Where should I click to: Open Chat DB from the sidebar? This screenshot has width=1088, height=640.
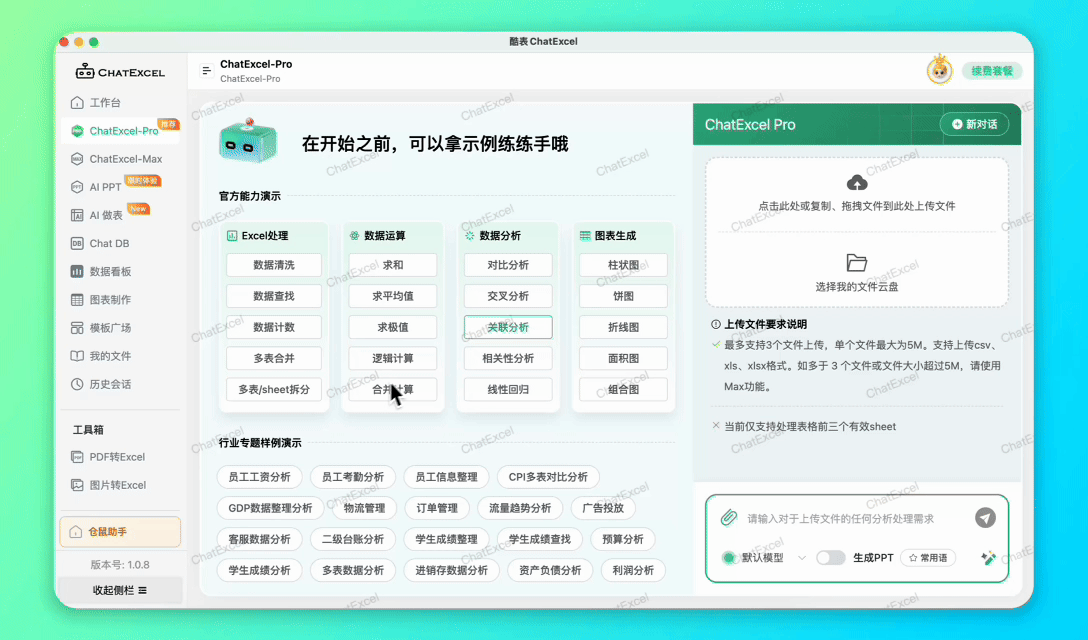(x=105, y=242)
